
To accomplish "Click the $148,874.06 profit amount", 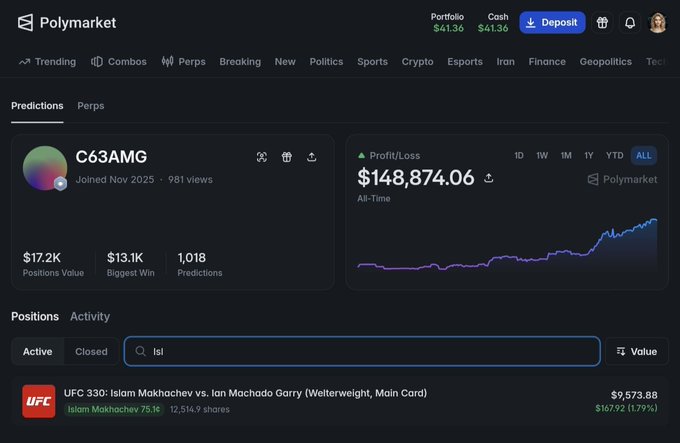I will 415,178.
